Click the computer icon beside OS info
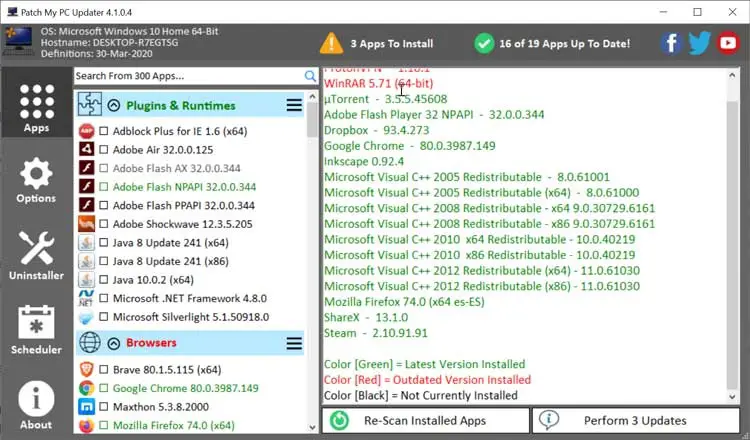The image size is (750, 440). tap(19, 41)
